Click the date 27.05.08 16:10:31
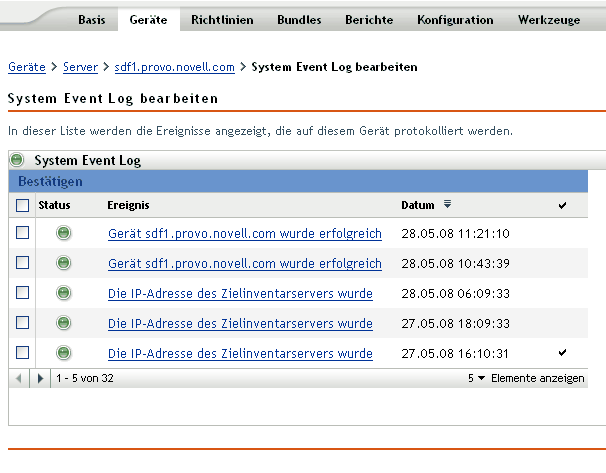This screenshot has width=606, height=473. [454, 354]
